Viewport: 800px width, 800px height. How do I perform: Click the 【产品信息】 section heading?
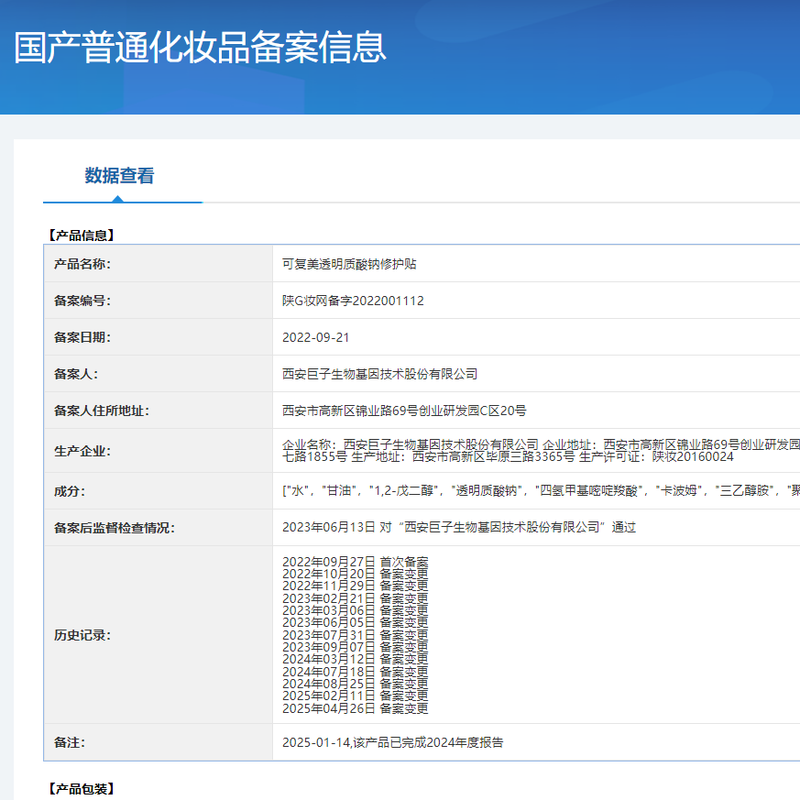click(82, 236)
